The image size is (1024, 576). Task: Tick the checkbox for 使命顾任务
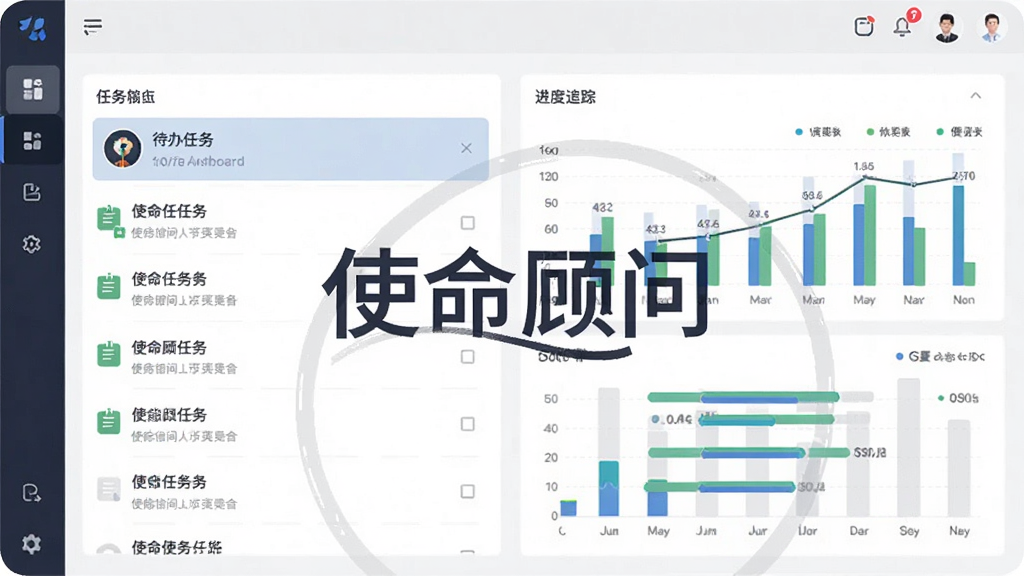(x=468, y=357)
